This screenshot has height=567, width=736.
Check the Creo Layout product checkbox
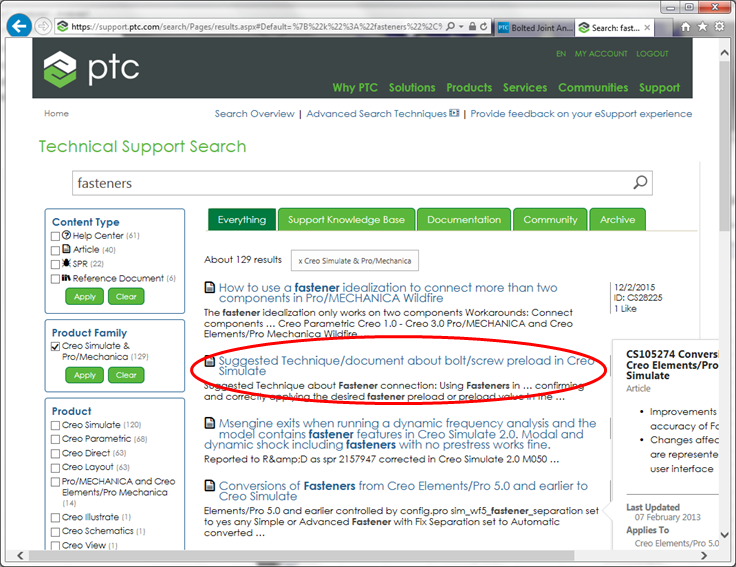[x=55, y=468]
